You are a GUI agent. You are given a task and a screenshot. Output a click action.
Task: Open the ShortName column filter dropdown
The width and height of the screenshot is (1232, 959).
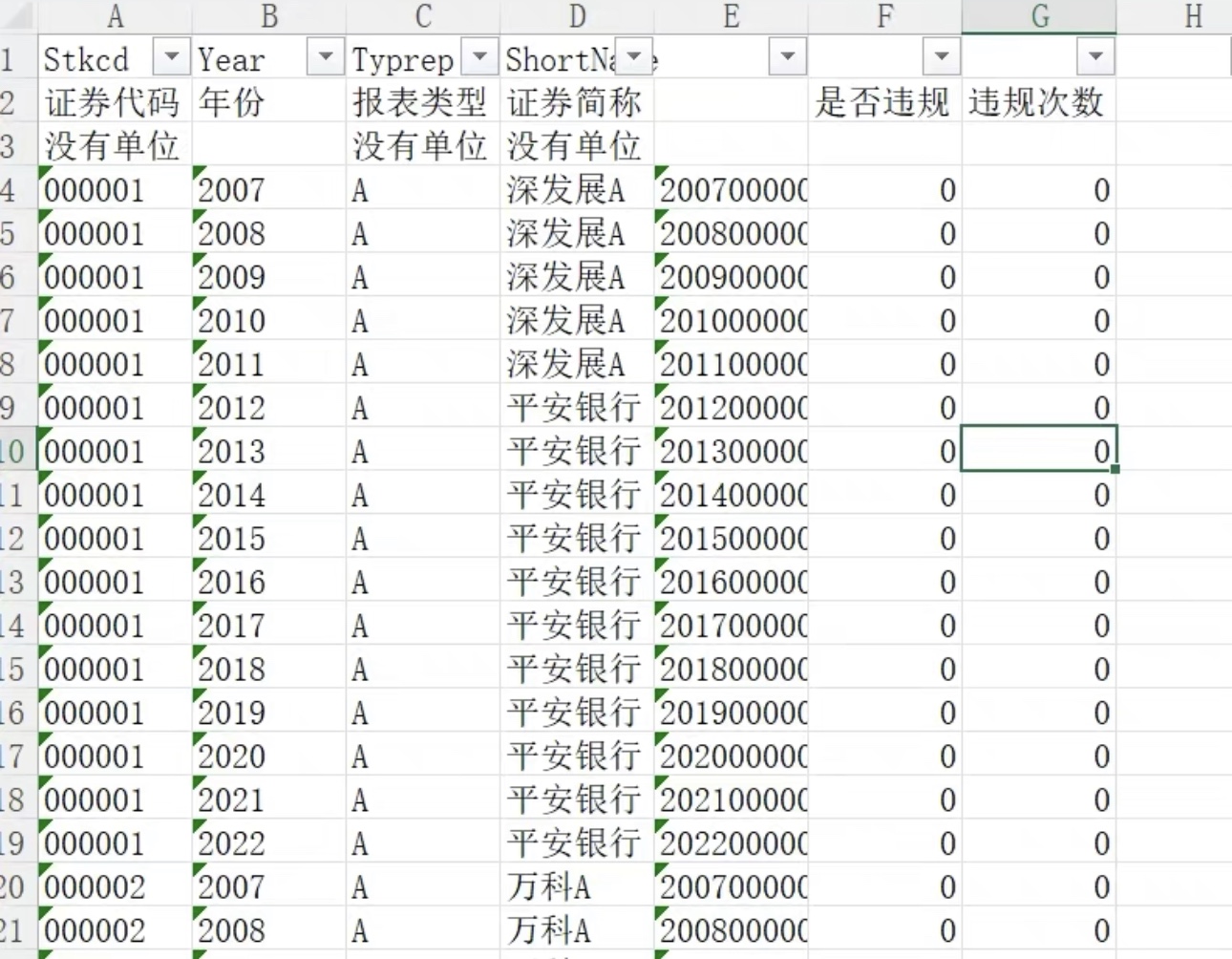click(x=634, y=57)
